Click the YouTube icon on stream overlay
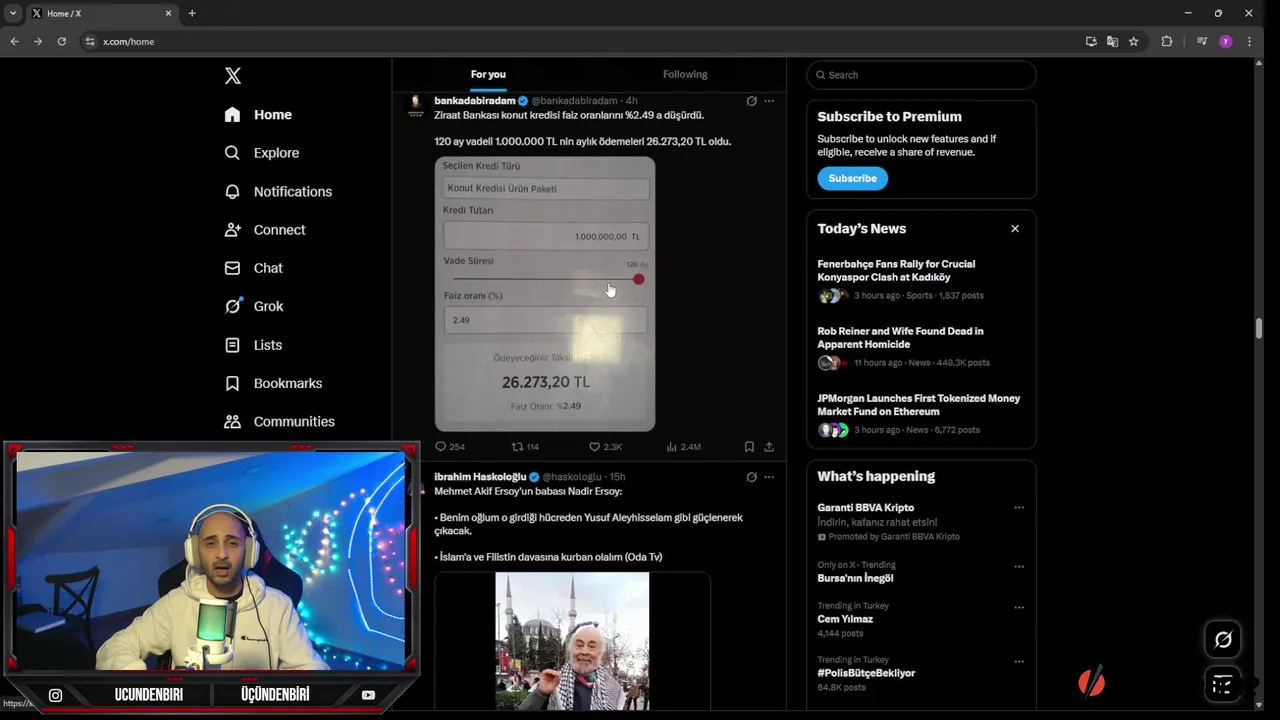 click(x=368, y=695)
